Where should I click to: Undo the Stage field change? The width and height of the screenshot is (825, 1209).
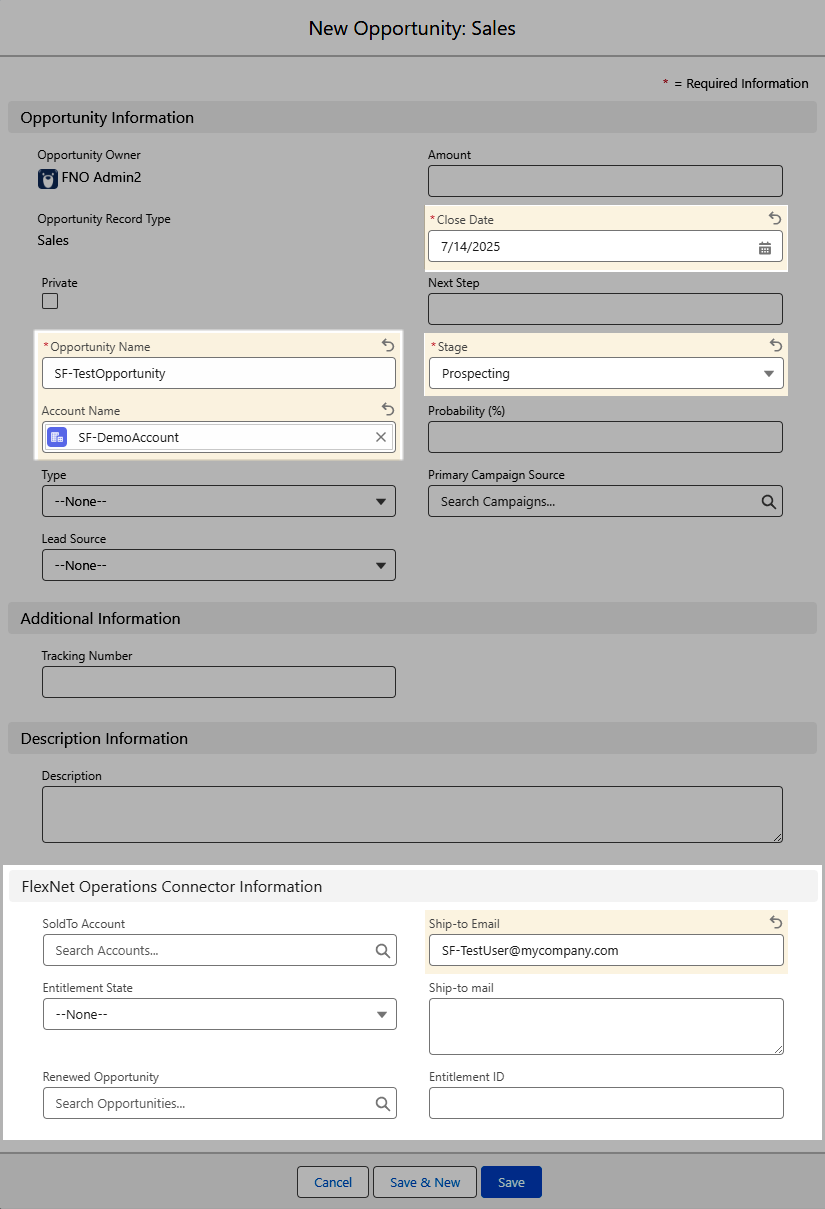(775, 345)
